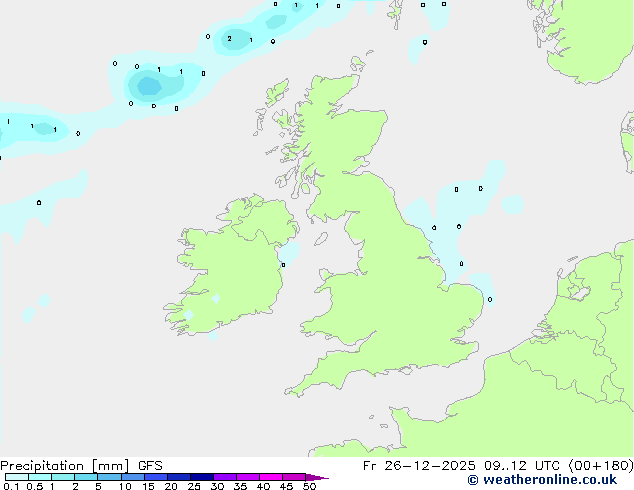Click the '2' precipitation value on map
Image resolution: width=634 pixels, height=490 pixels.
[x=229, y=39]
